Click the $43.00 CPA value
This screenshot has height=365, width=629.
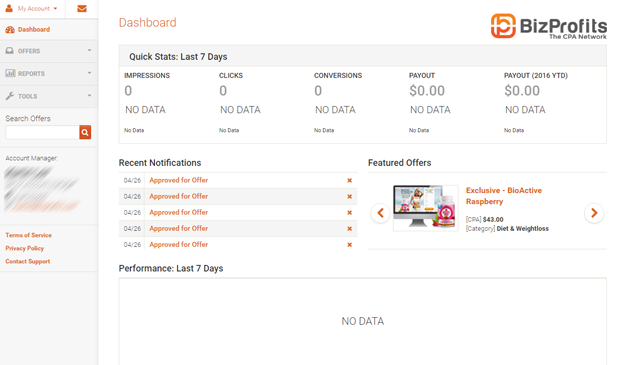pyautogui.click(x=493, y=219)
